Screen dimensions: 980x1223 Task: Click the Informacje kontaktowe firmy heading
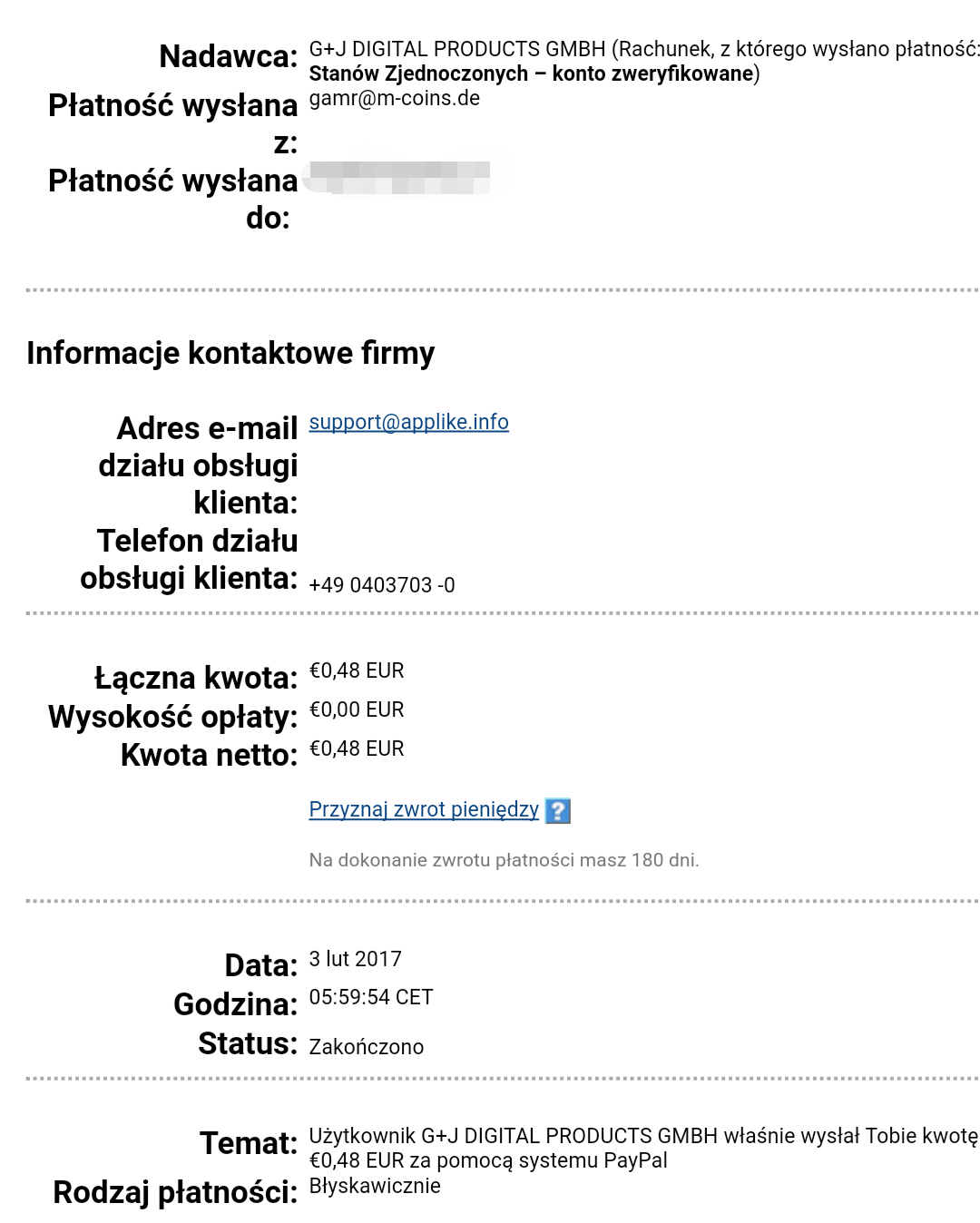[x=230, y=353]
